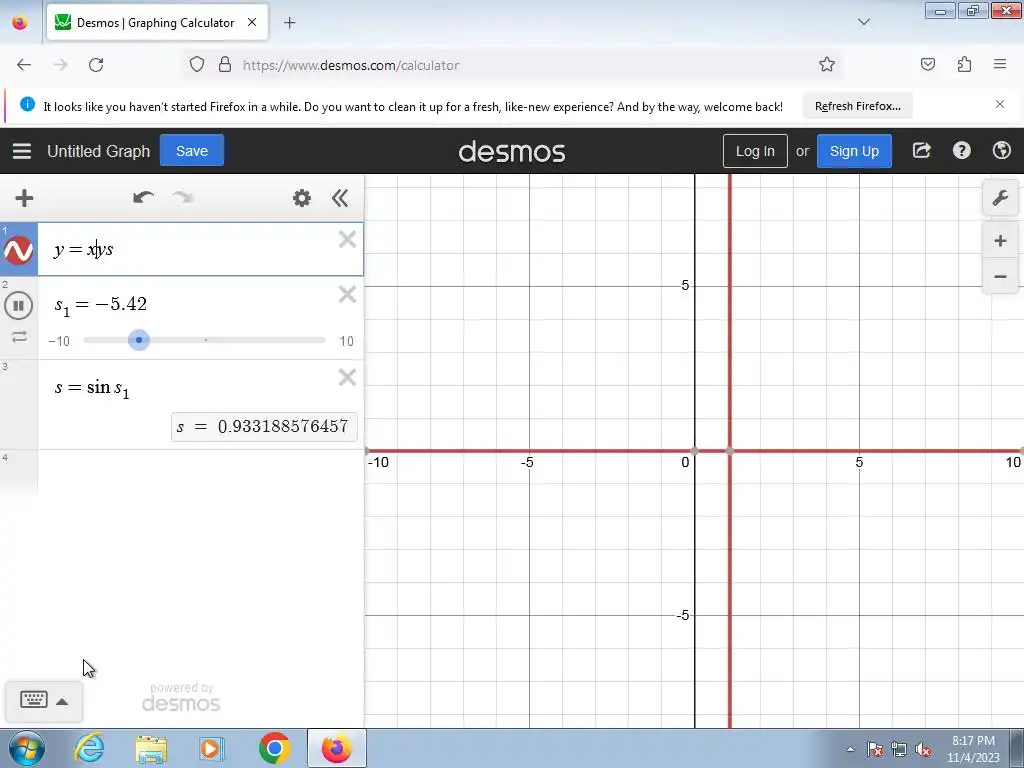Screen dimensions: 1024x768
Task: Click the Sign Up button
Action: click(854, 151)
